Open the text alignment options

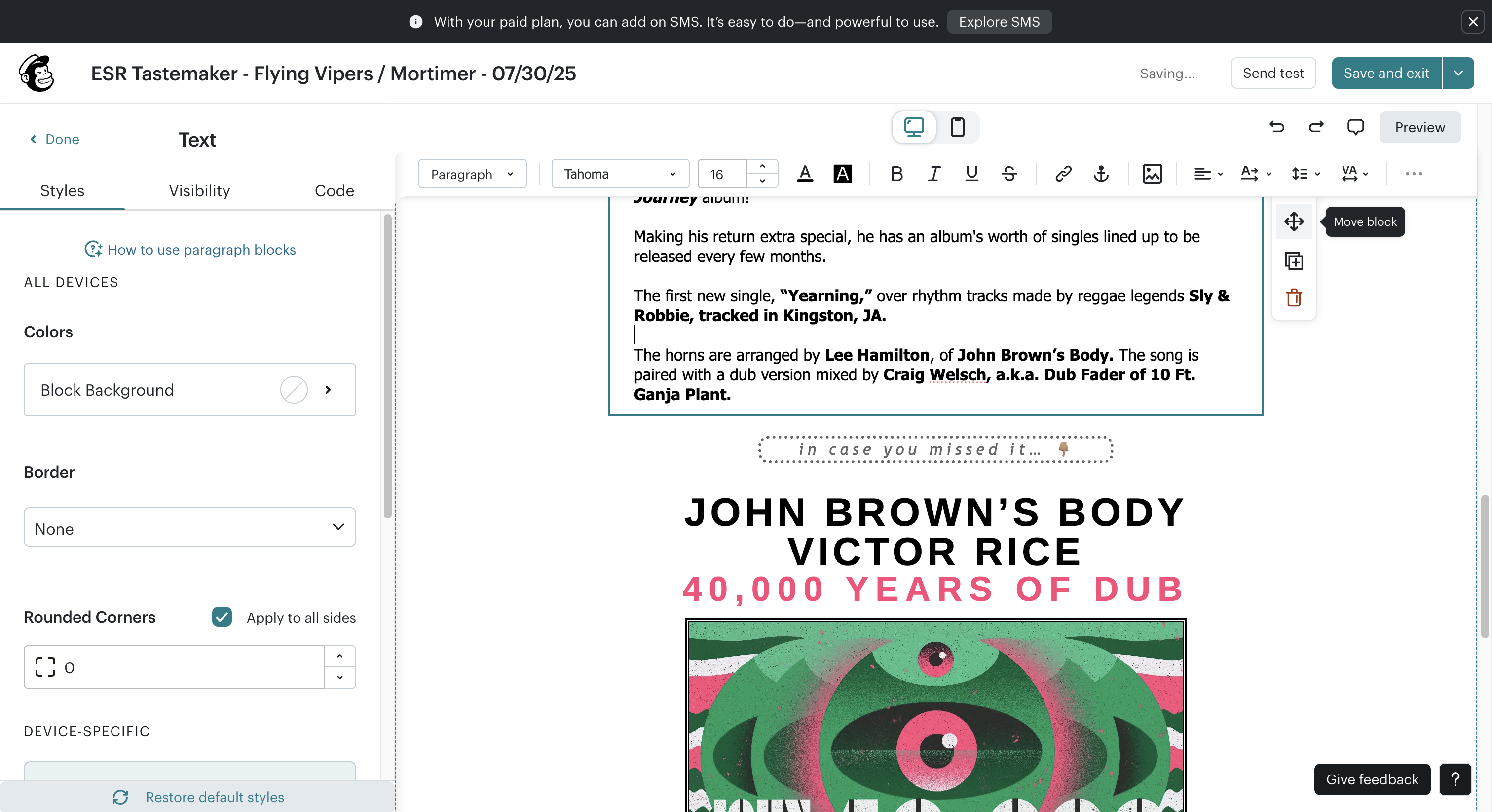[x=1208, y=174]
